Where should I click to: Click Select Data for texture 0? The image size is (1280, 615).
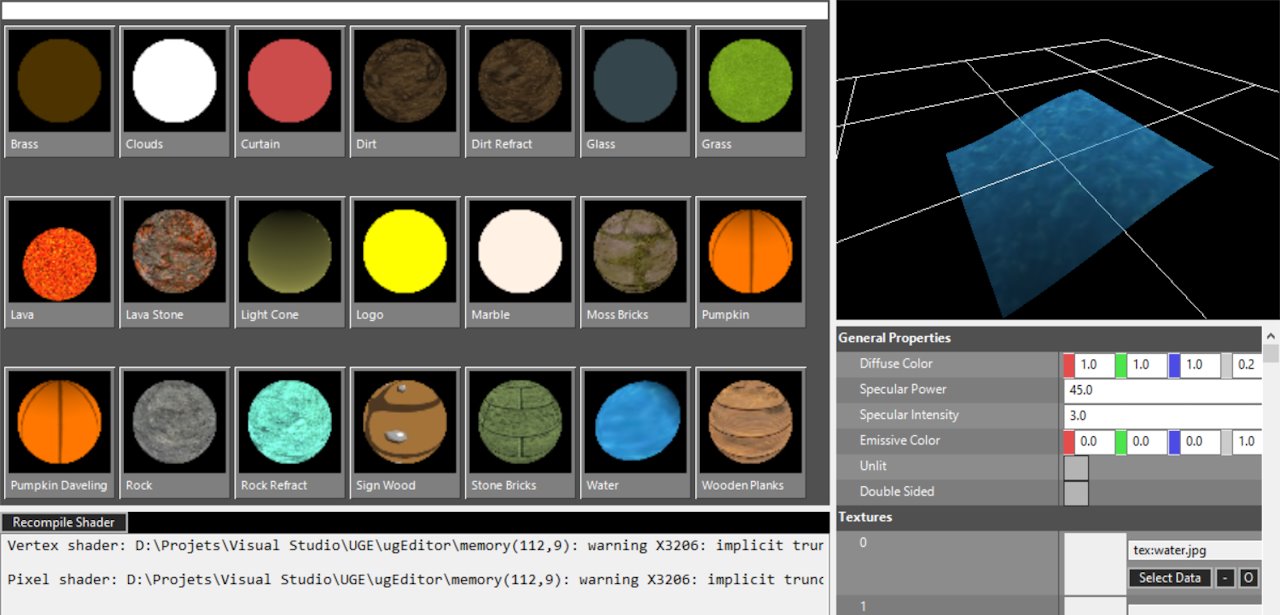pyautogui.click(x=1170, y=578)
